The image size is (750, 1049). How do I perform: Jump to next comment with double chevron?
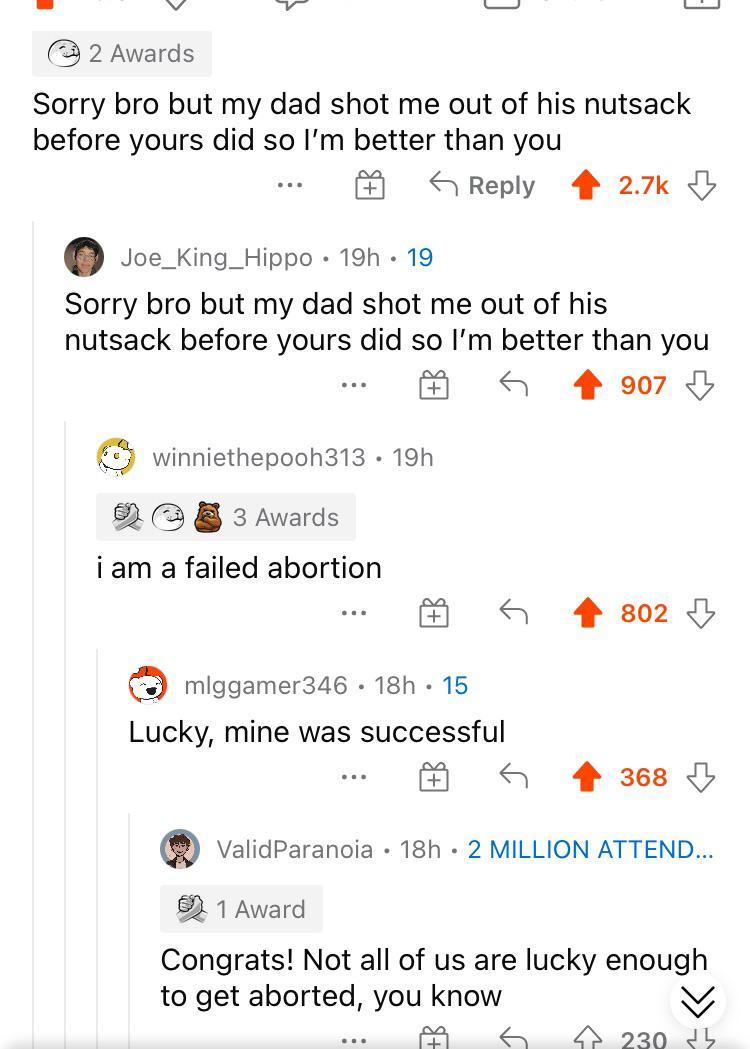click(697, 1000)
